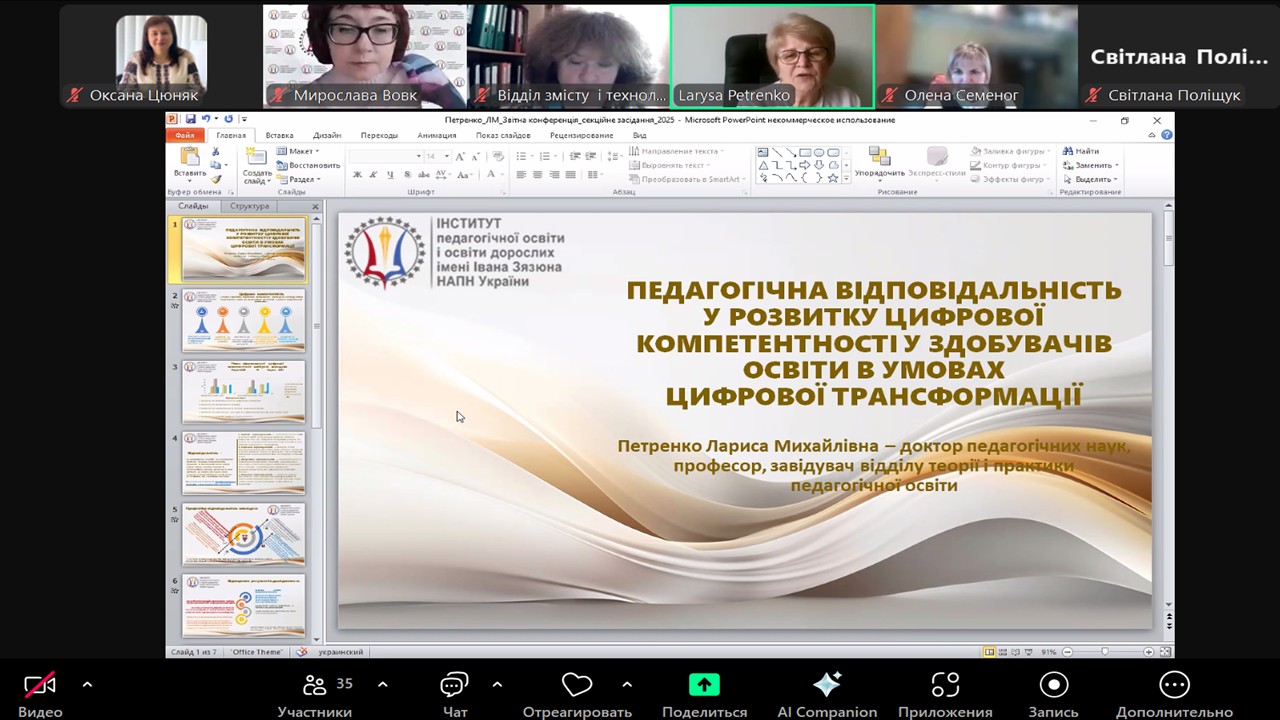
Task: Open the AI Companion sparkle icon
Action: click(x=827, y=685)
